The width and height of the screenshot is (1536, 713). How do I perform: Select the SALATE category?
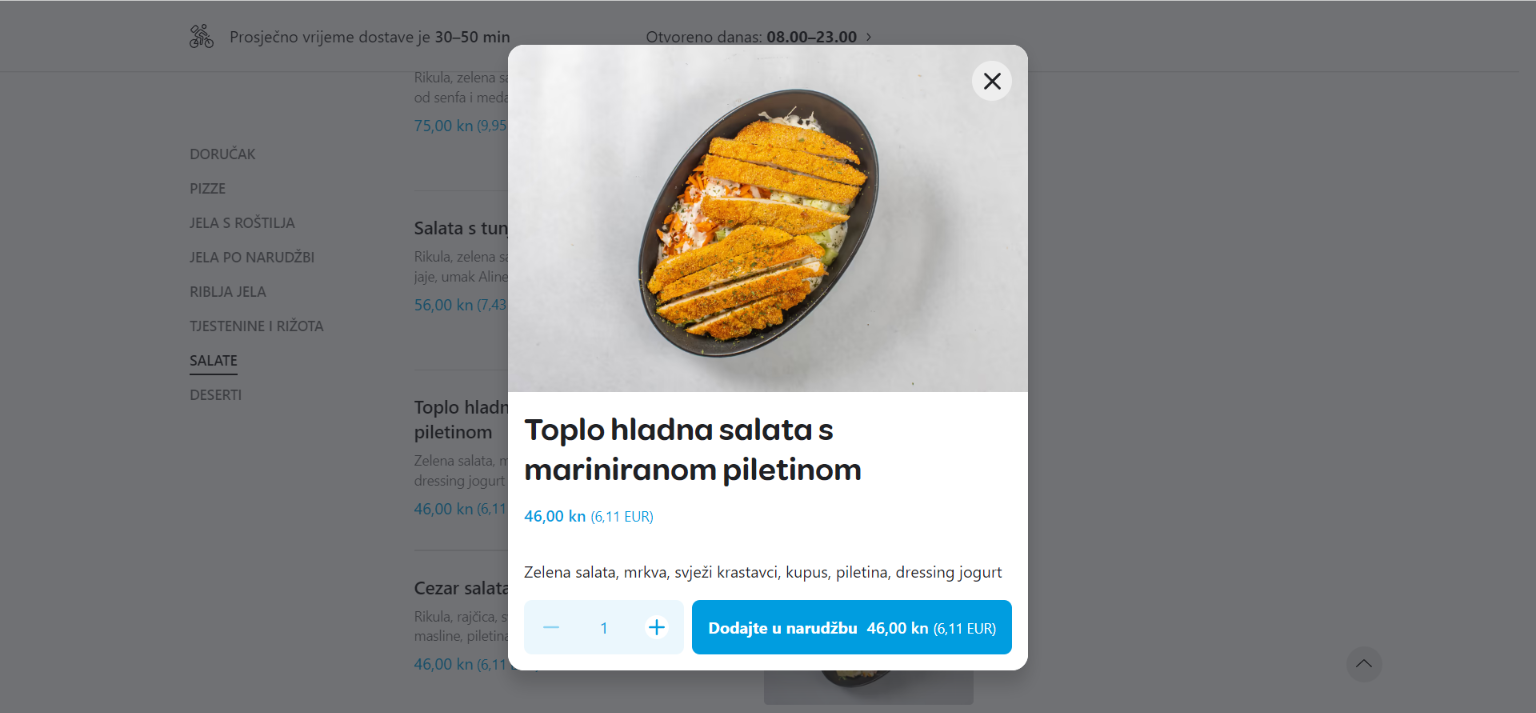coord(214,361)
